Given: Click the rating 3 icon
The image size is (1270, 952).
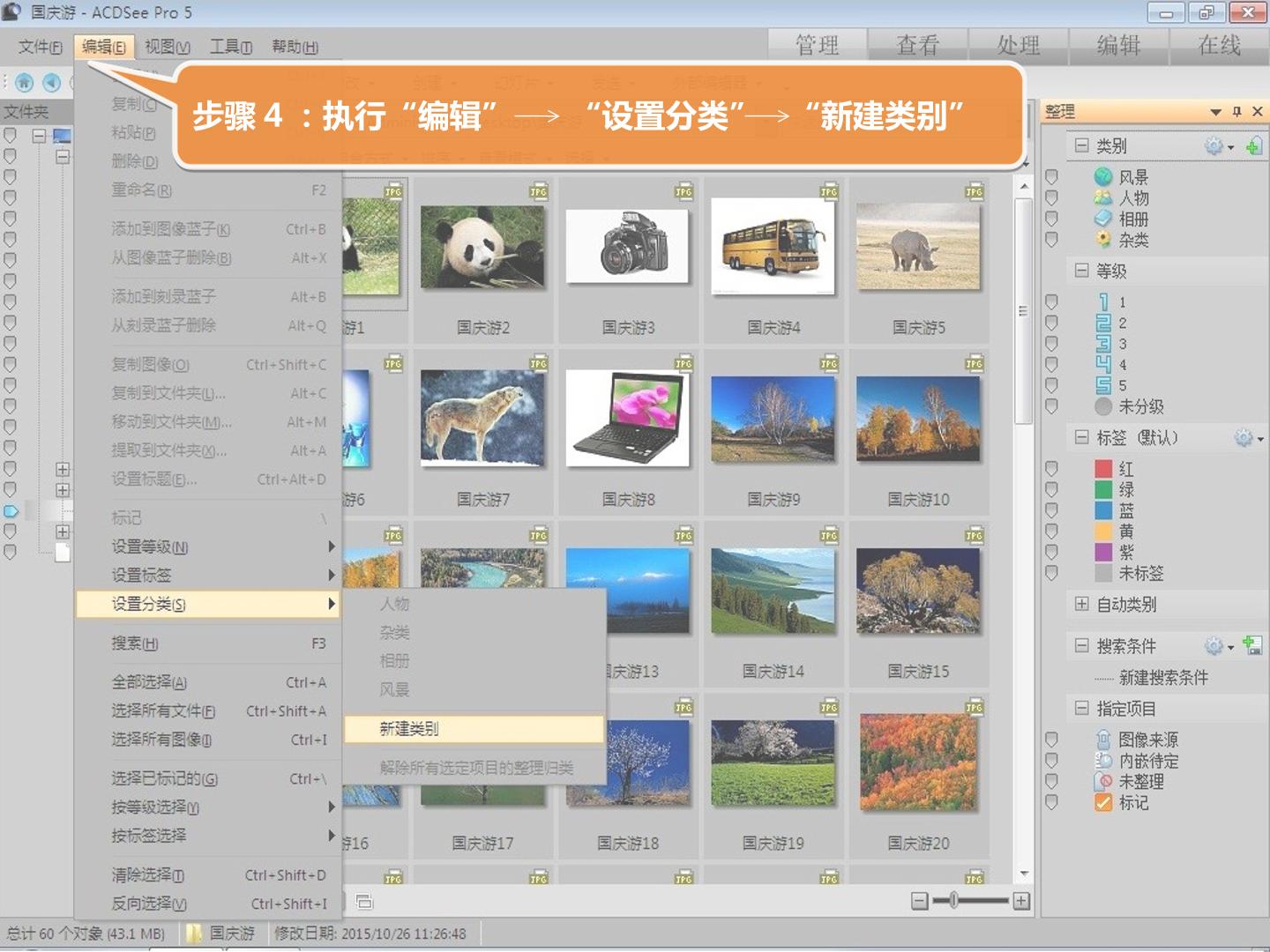Looking at the screenshot, I should coord(1103,344).
